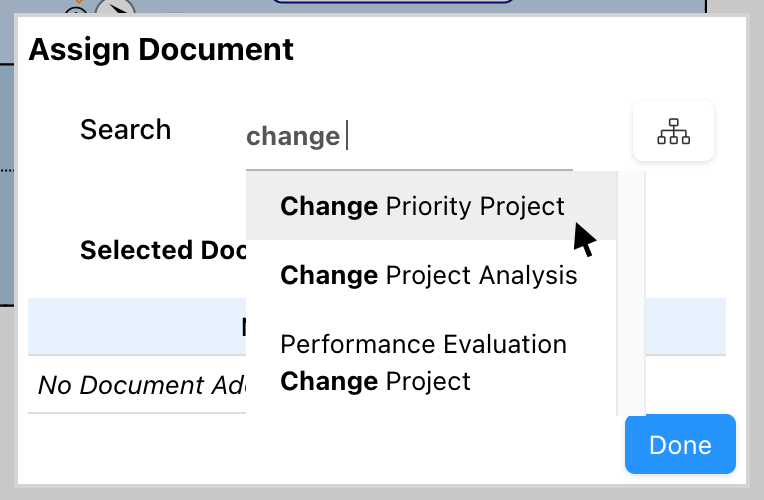This screenshot has width=764, height=500.
Task: Click the suggestion list vertical scrollbar
Action: (631, 290)
